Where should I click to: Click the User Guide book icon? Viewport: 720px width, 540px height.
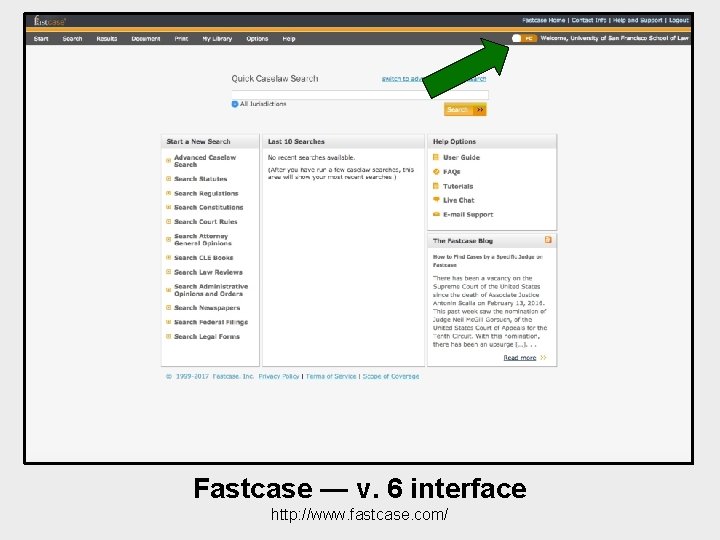[x=436, y=157]
